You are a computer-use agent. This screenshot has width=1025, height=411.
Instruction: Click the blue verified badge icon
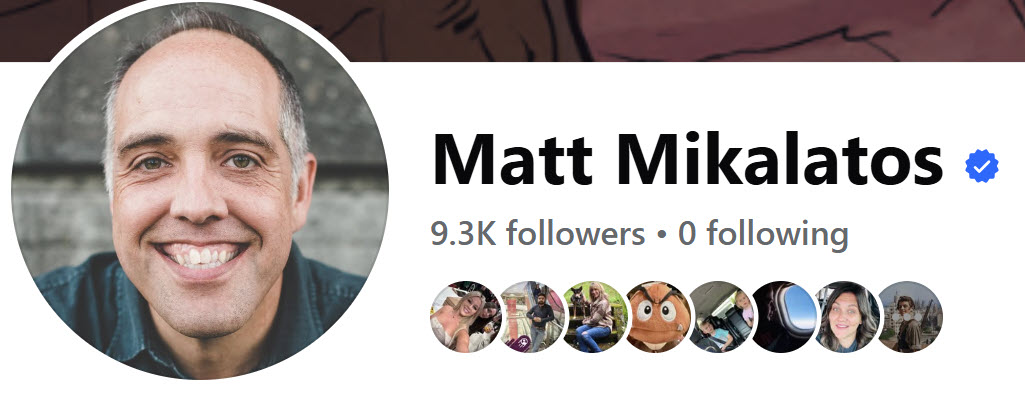[982, 167]
